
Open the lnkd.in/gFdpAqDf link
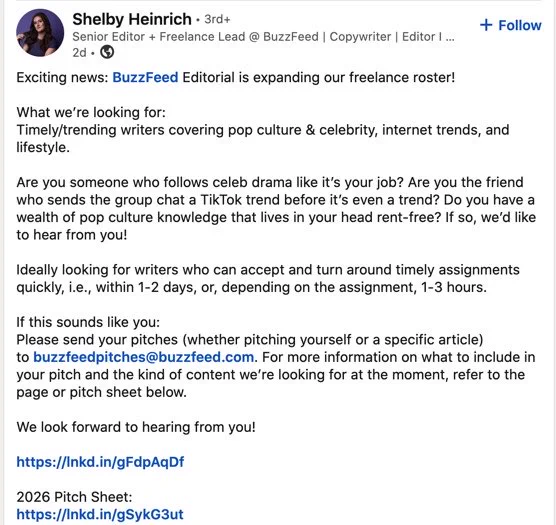(x=100, y=462)
